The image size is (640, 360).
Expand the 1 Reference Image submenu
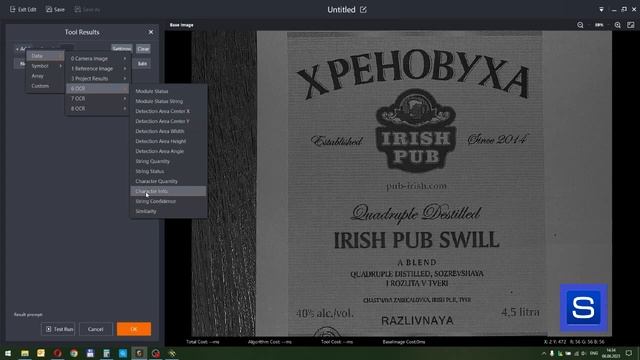click(98, 69)
